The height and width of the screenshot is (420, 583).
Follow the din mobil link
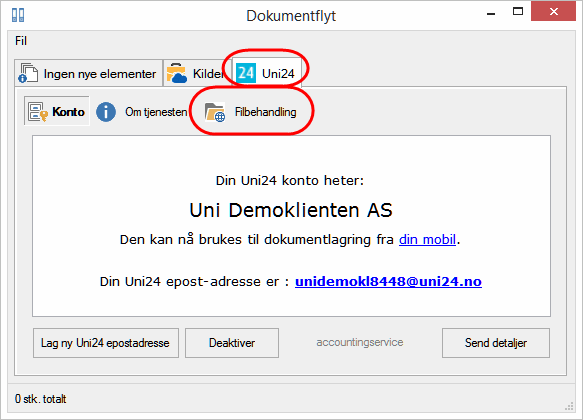point(427,239)
